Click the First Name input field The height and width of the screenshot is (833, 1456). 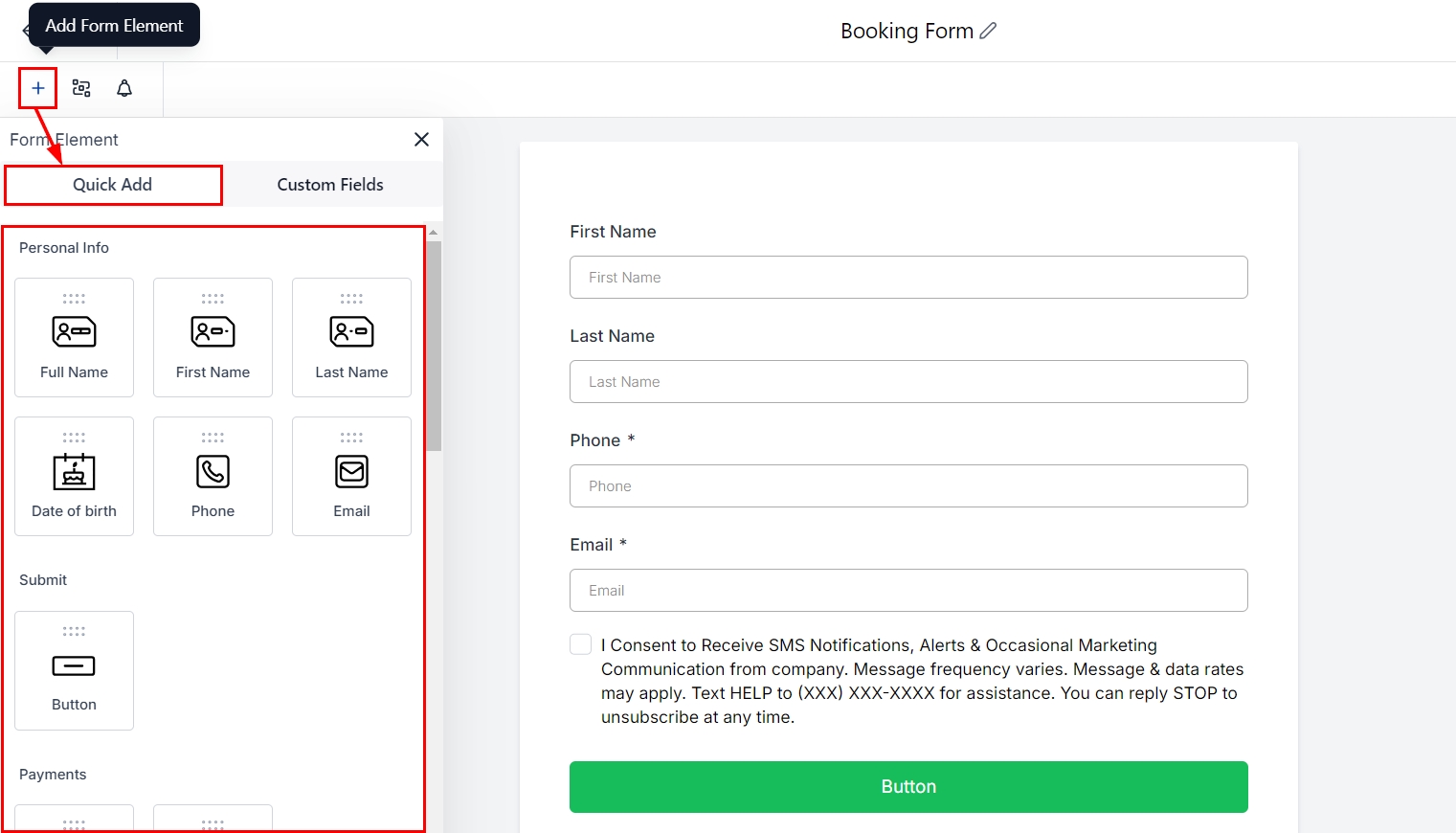tap(907, 278)
